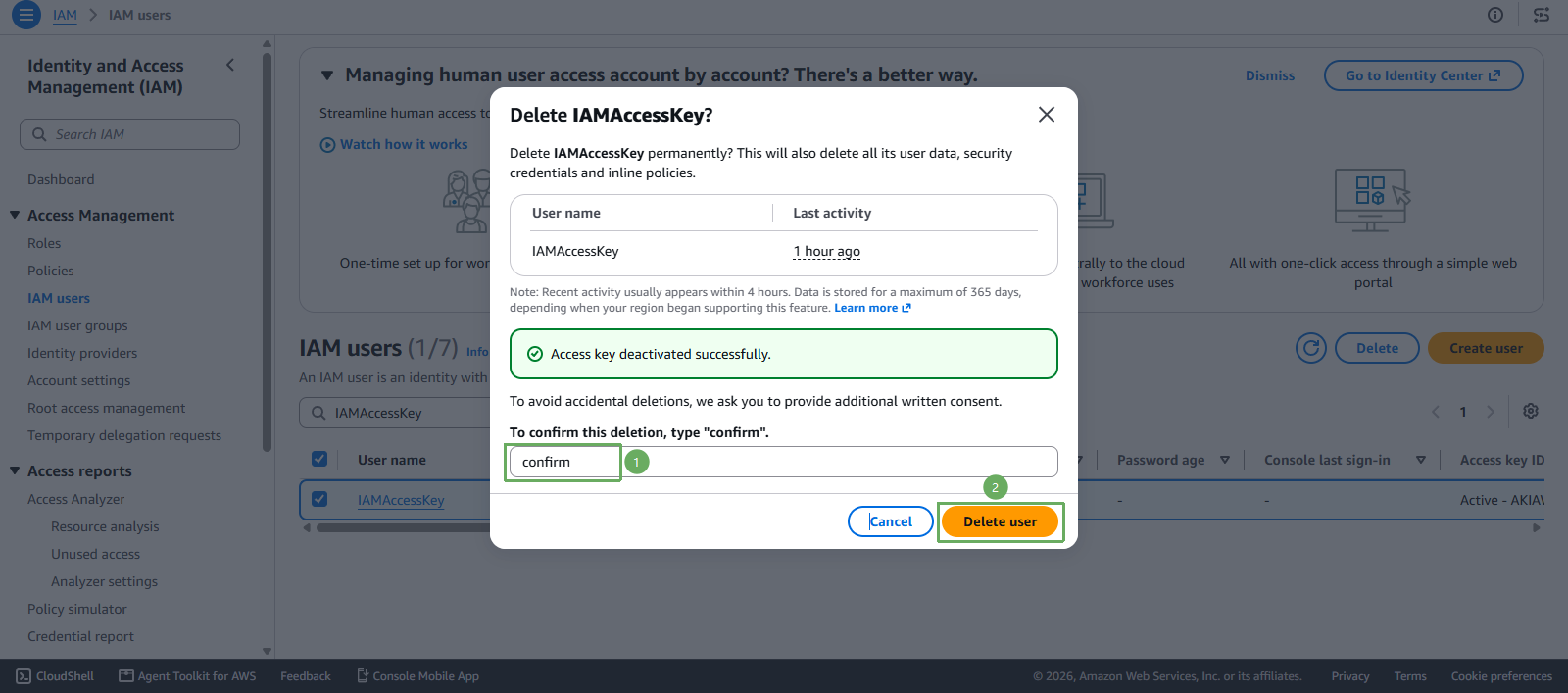Select IAM users in the sidebar
This screenshot has width=1568, height=693.
pyautogui.click(x=59, y=298)
